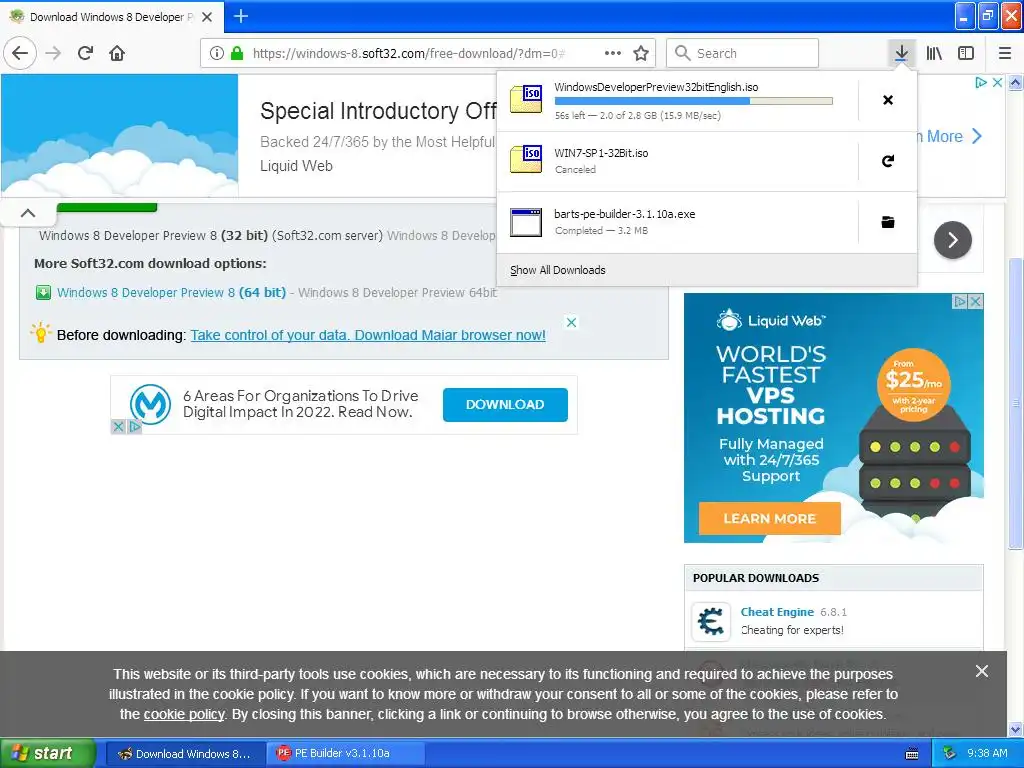Click the Liquid Web VPS hosting ad image

click(x=833, y=418)
